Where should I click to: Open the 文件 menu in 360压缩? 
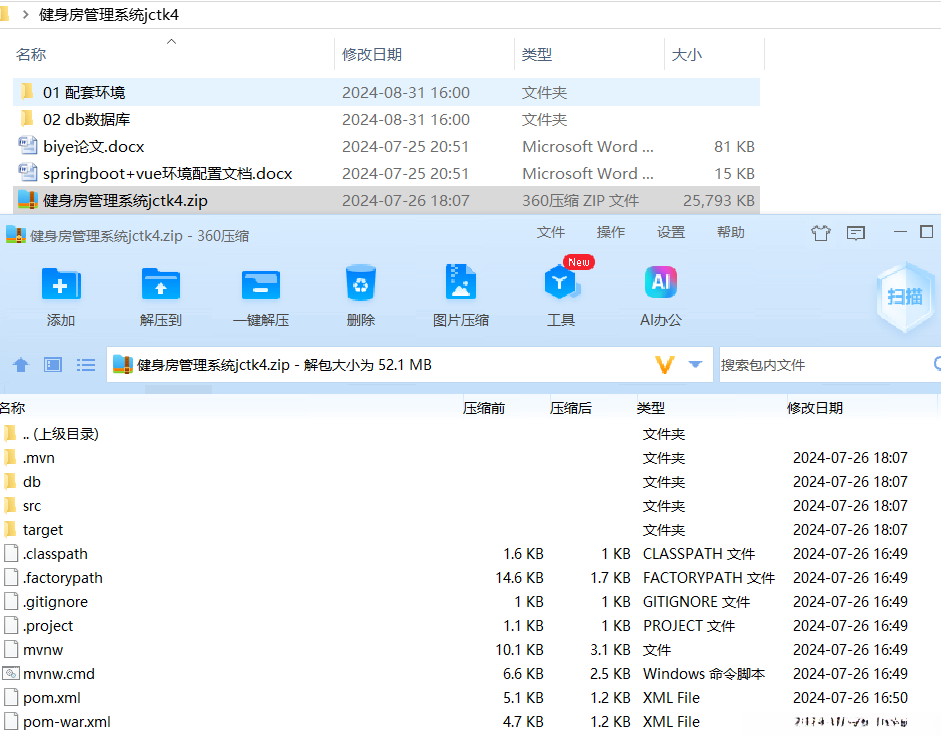pos(550,232)
